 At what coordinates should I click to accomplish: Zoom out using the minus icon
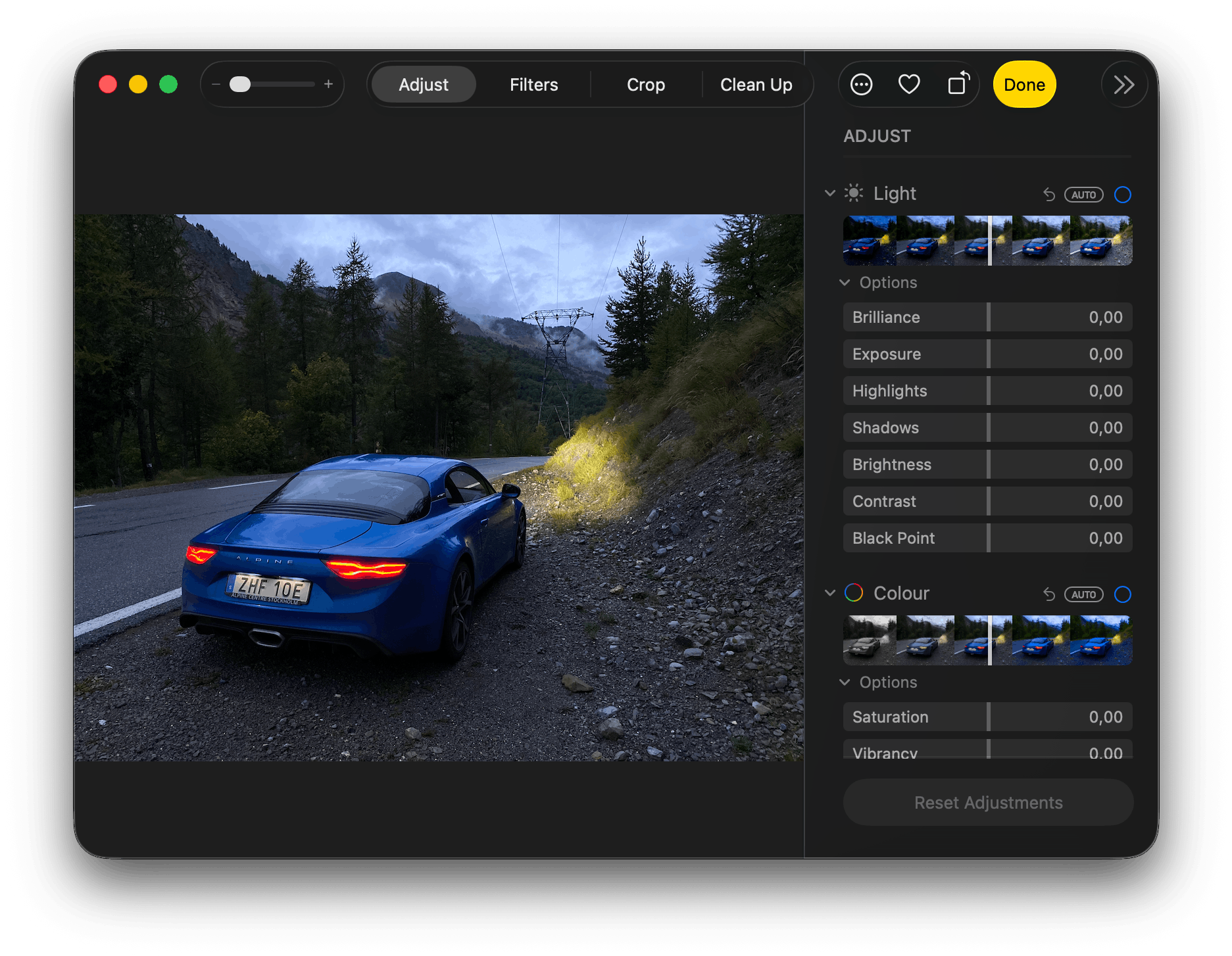[216, 85]
